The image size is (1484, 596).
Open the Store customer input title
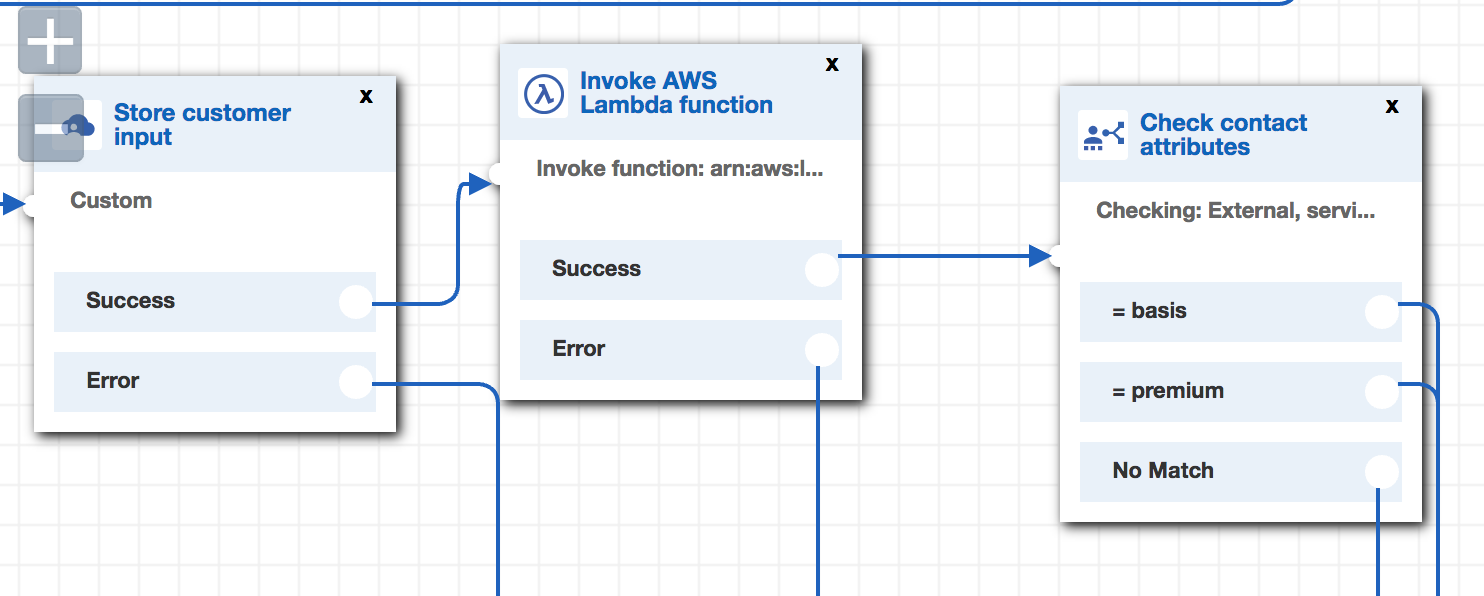[202, 125]
